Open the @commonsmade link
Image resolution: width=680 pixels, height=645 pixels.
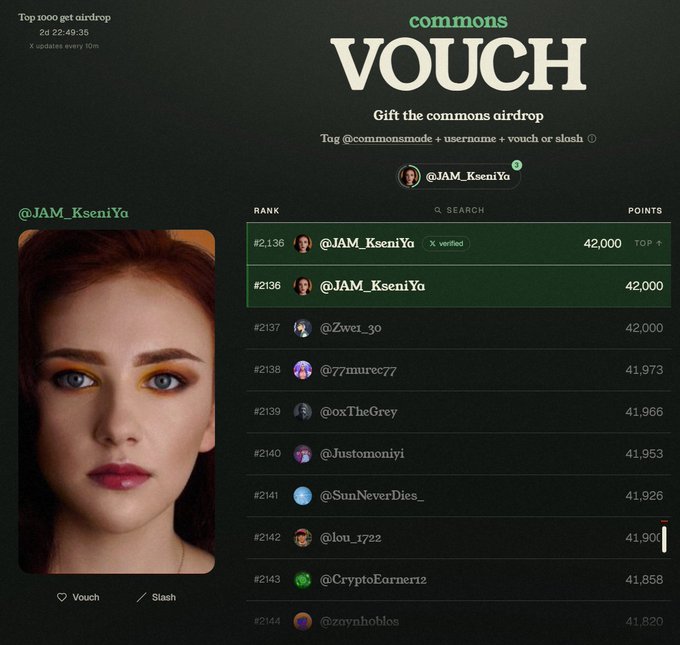[387, 138]
